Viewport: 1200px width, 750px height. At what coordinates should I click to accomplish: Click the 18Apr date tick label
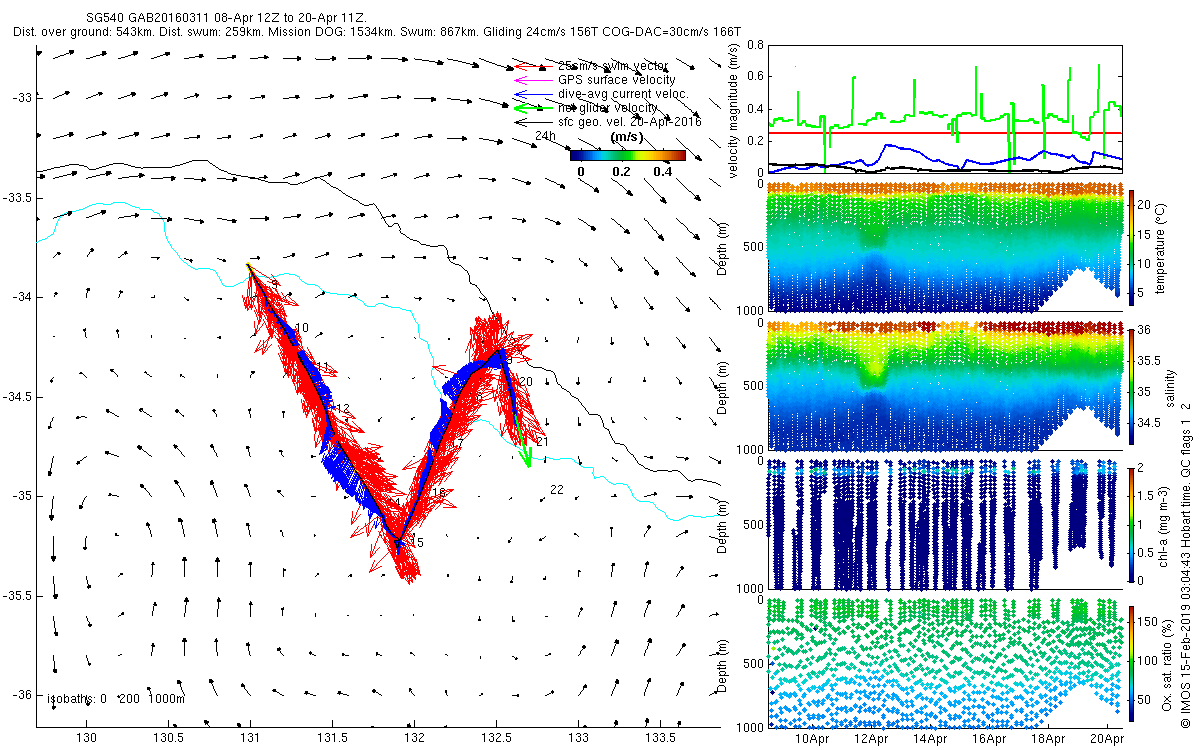[1049, 739]
